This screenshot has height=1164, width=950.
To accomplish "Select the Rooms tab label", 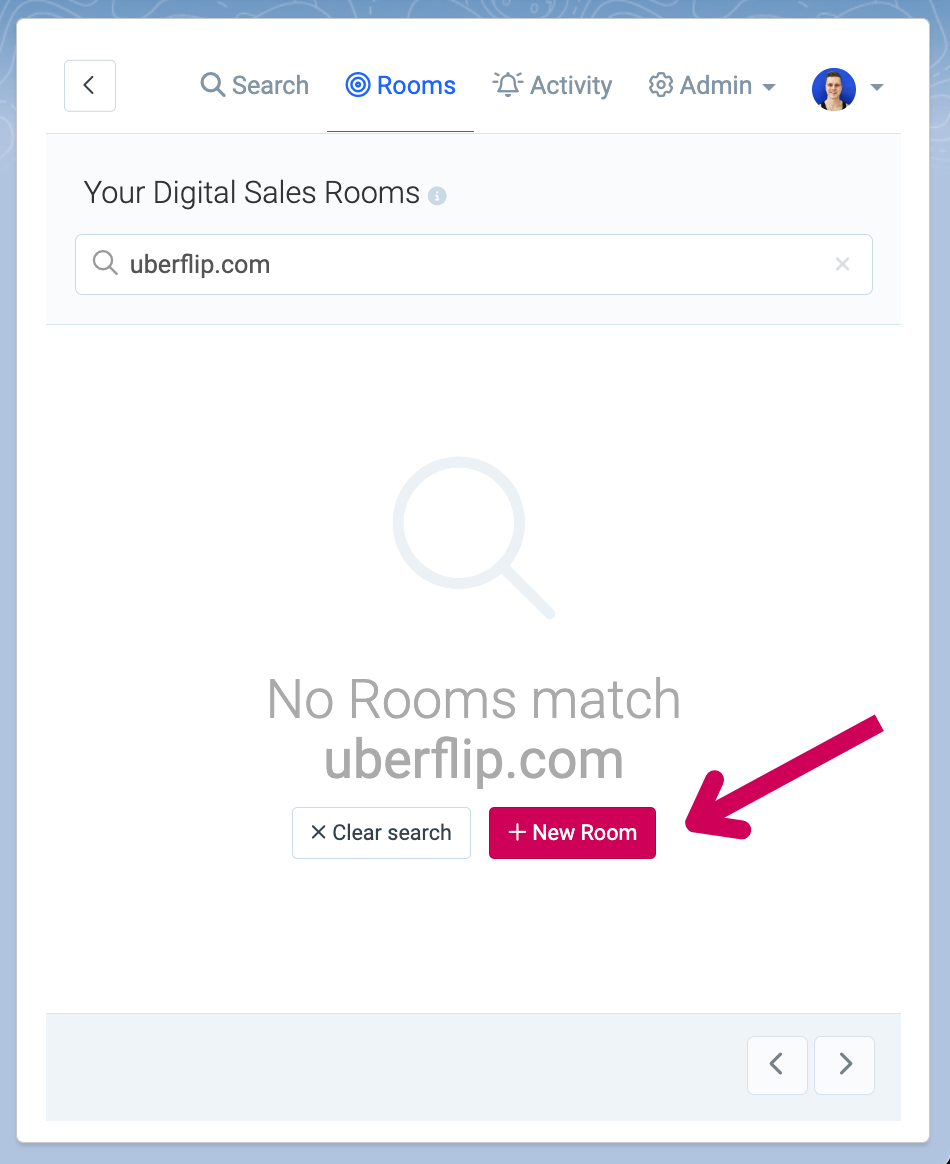I will pyautogui.click(x=416, y=85).
